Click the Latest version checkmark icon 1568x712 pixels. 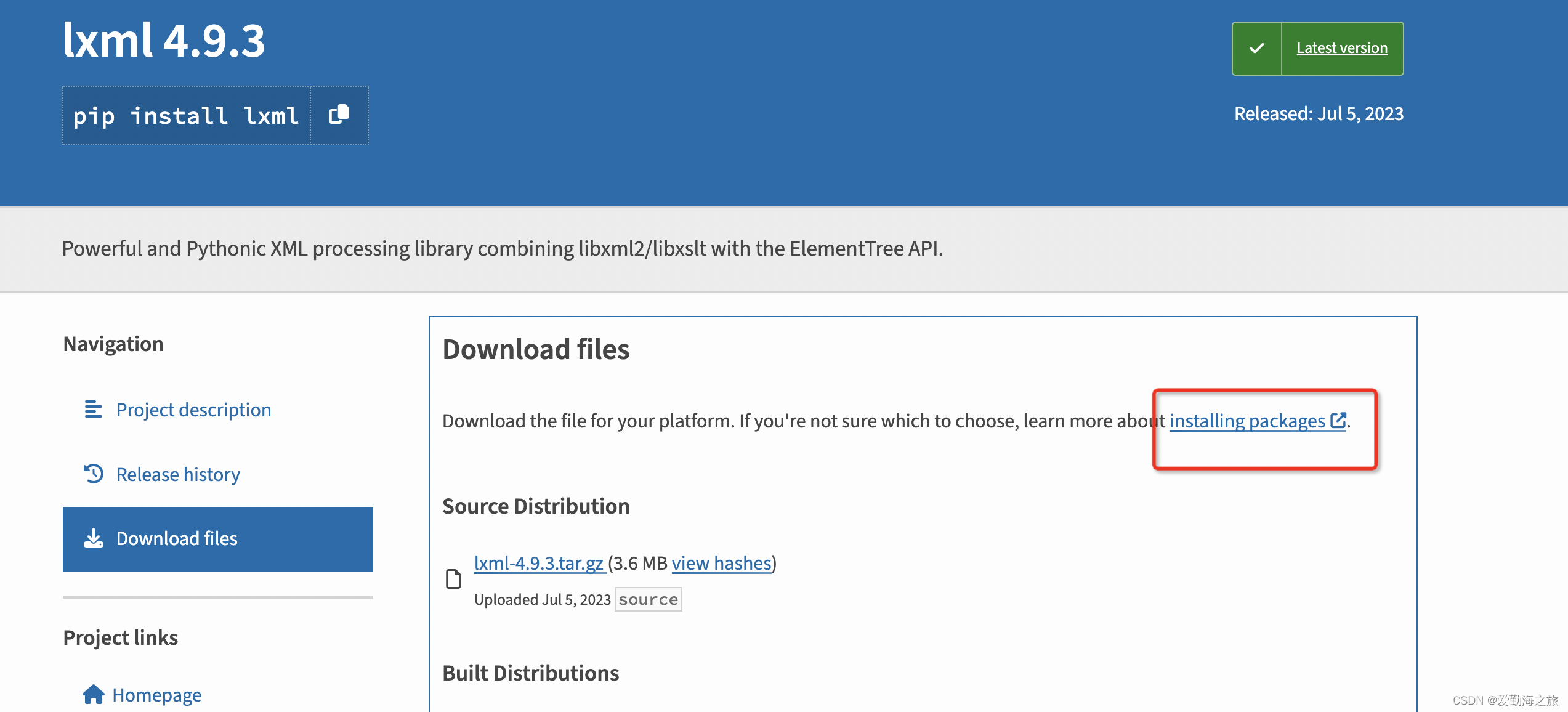(1256, 47)
